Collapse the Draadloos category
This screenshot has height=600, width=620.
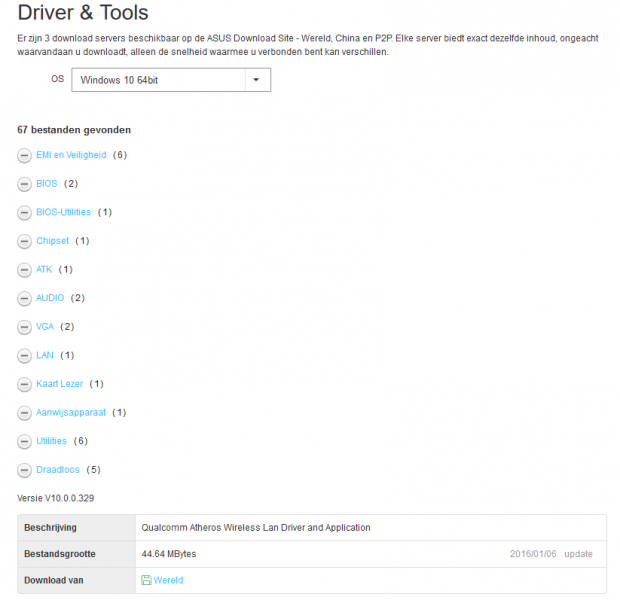coord(24,470)
